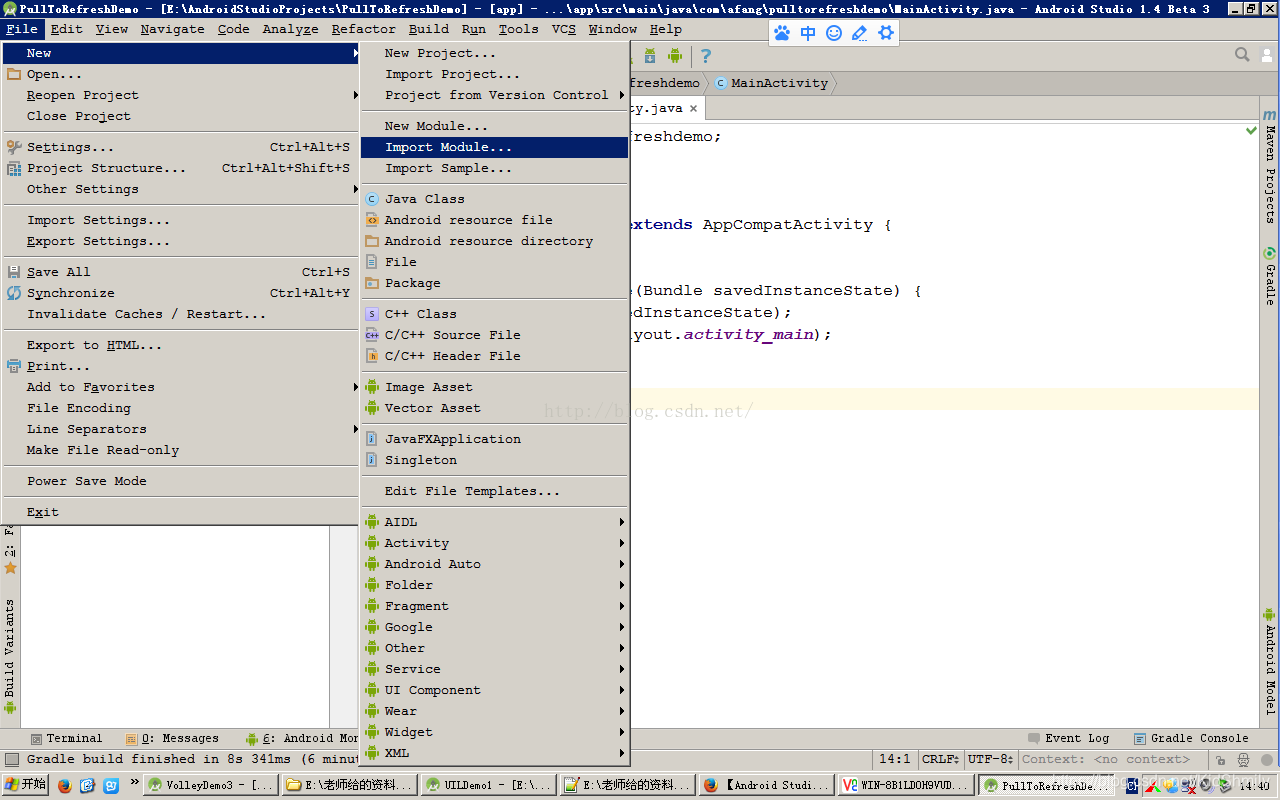
Task: Click the Import Module menu entry
Action: coord(494,147)
